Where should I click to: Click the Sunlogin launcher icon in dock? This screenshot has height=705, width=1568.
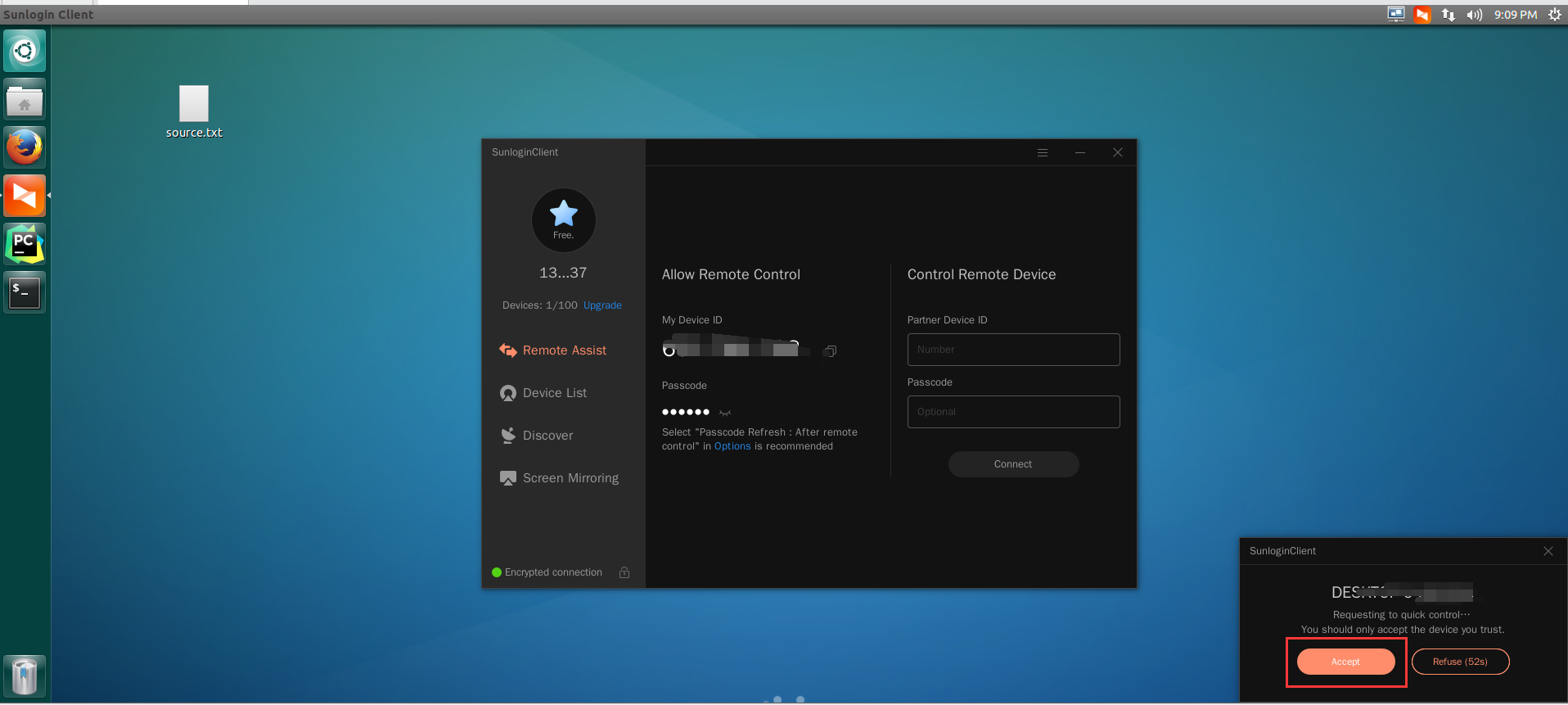(x=25, y=196)
